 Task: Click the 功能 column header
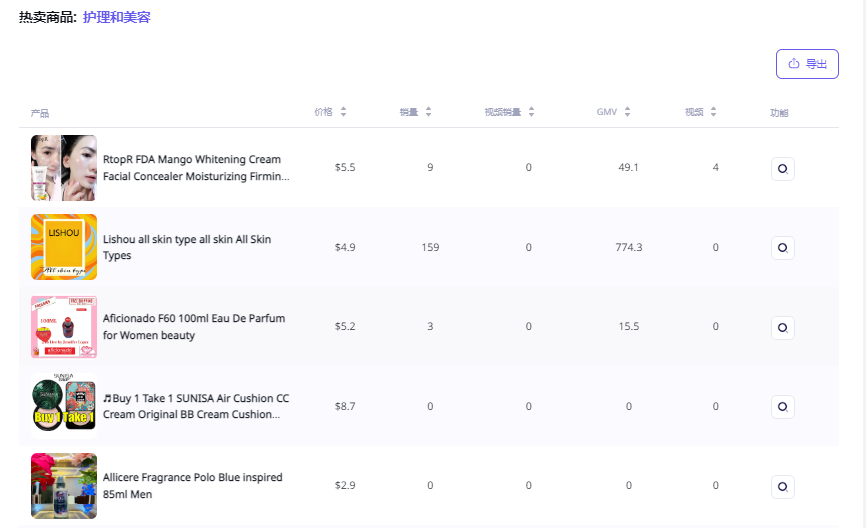[779, 113]
